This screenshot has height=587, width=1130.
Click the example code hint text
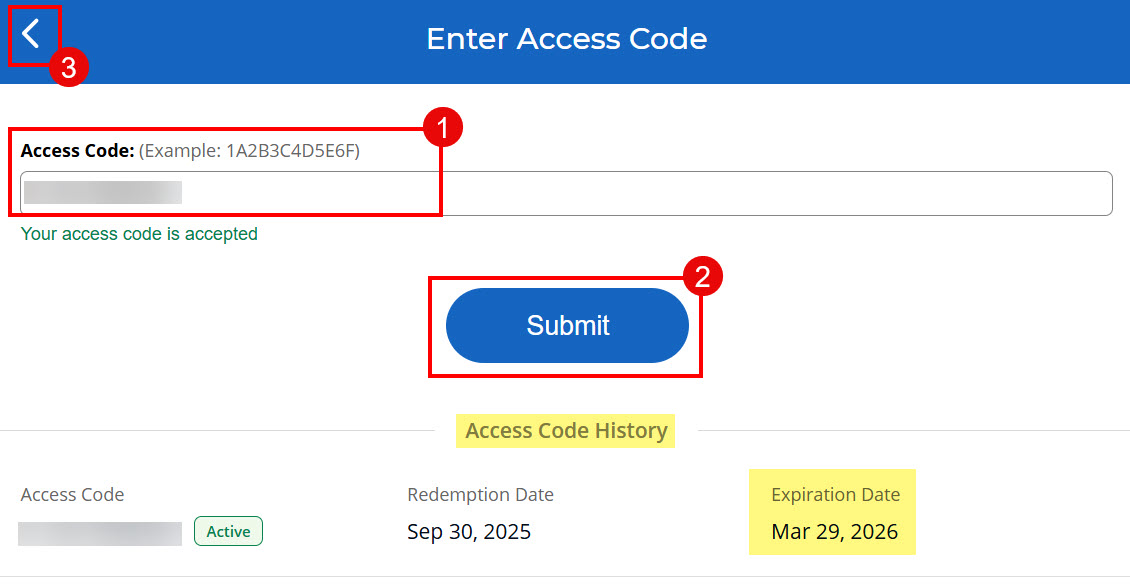(x=249, y=151)
